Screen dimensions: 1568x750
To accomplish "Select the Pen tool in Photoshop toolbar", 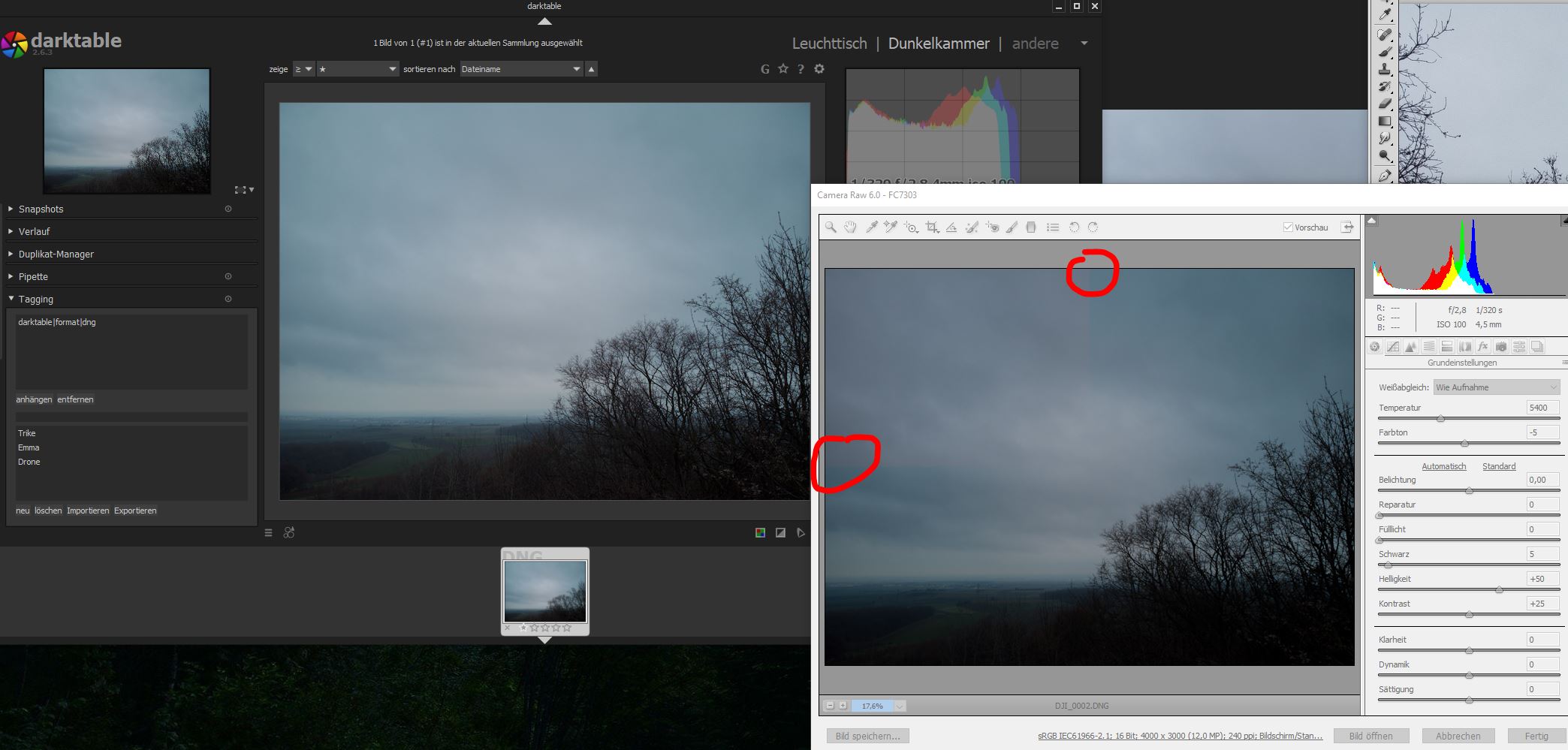I will pyautogui.click(x=1385, y=176).
